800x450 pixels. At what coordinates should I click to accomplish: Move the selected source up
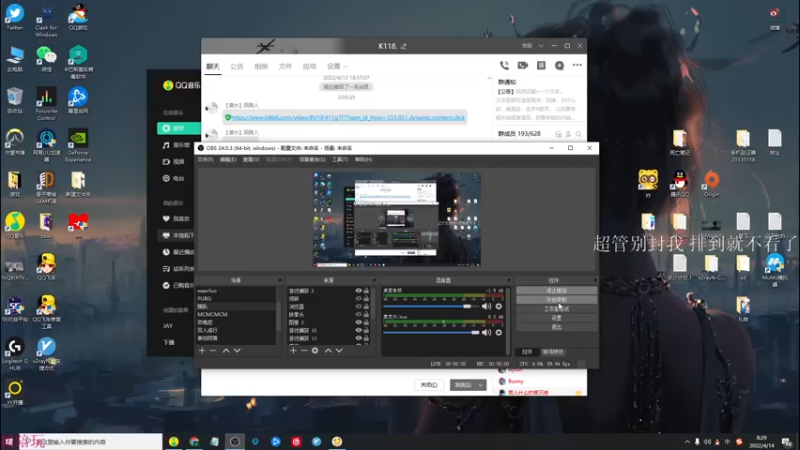pos(329,351)
